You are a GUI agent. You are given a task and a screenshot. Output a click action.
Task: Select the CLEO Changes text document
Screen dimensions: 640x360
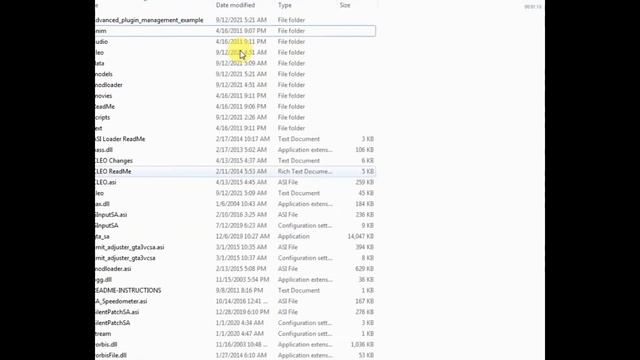click(x=235, y=161)
